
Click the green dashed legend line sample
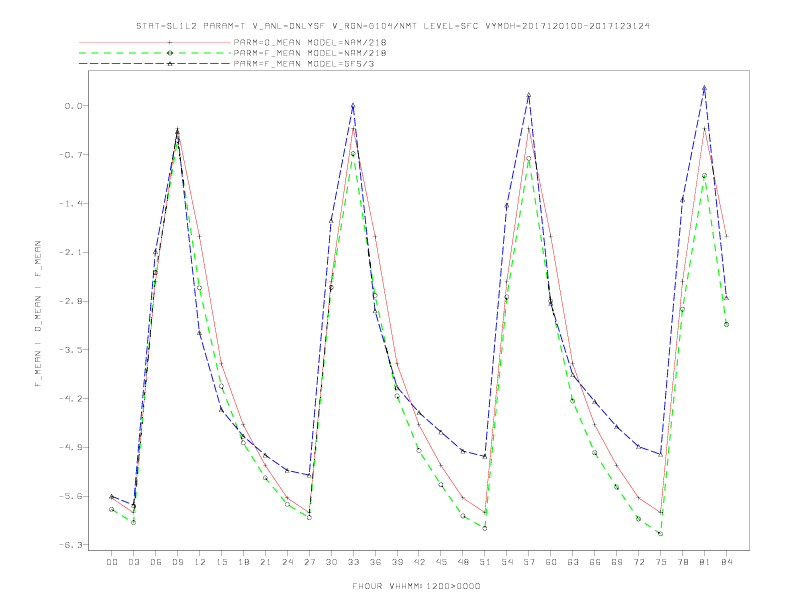(155, 53)
